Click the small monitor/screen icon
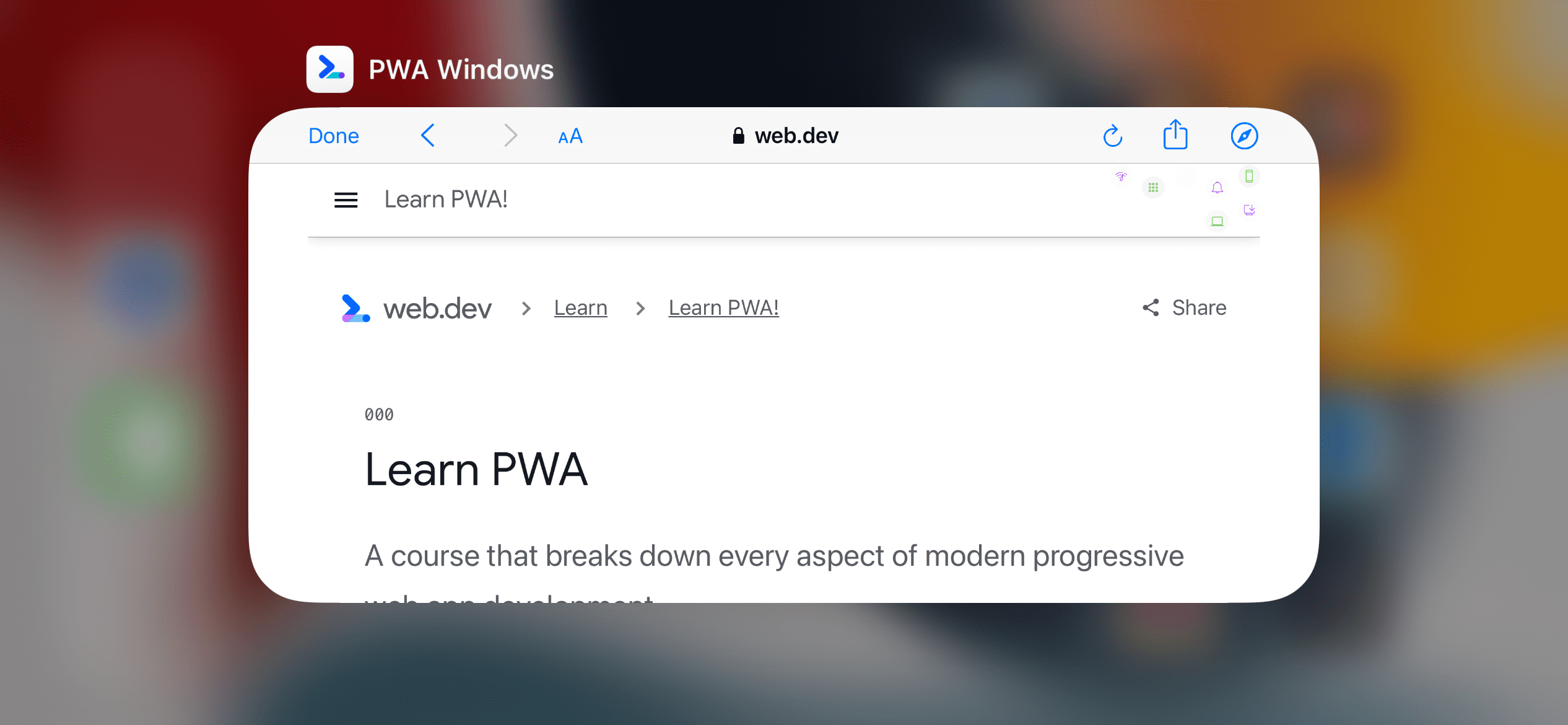This screenshot has height=725, width=1568. 1217,220
